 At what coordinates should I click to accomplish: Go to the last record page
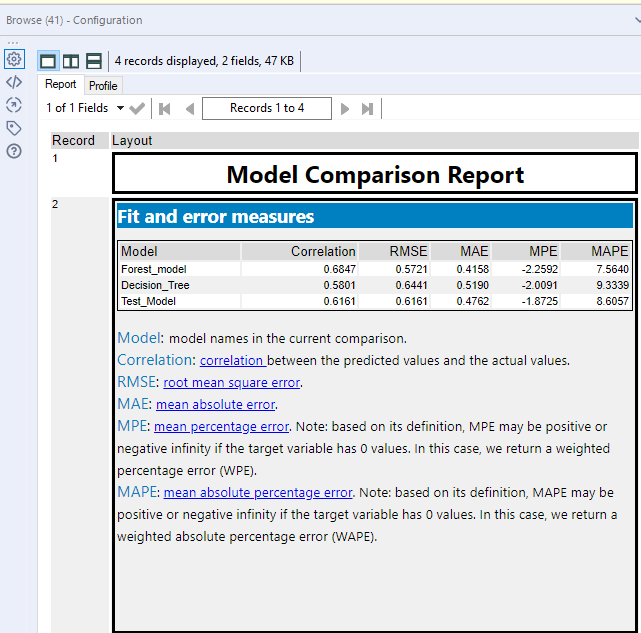click(368, 109)
